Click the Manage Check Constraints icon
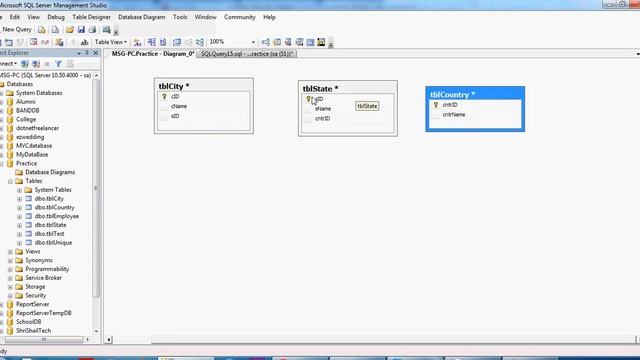This screenshot has width=640, height=360. (310, 42)
